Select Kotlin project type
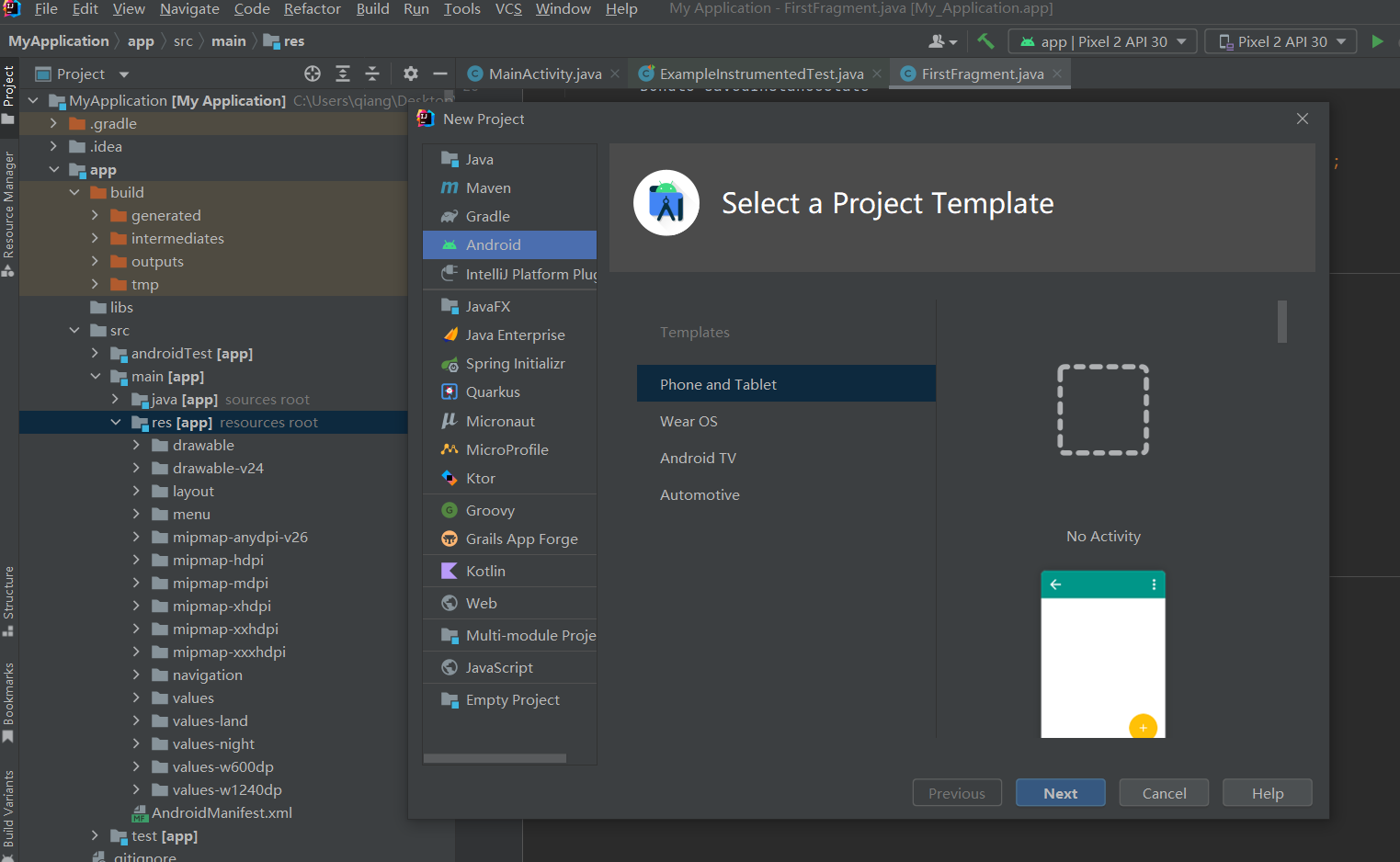This screenshot has width=1400, height=862. (x=509, y=571)
